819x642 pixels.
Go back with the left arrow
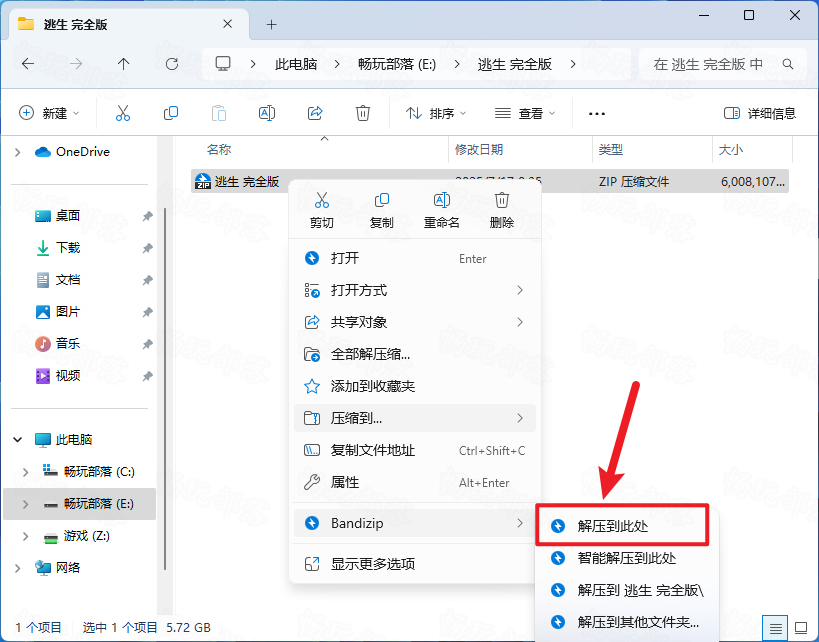tap(28, 64)
